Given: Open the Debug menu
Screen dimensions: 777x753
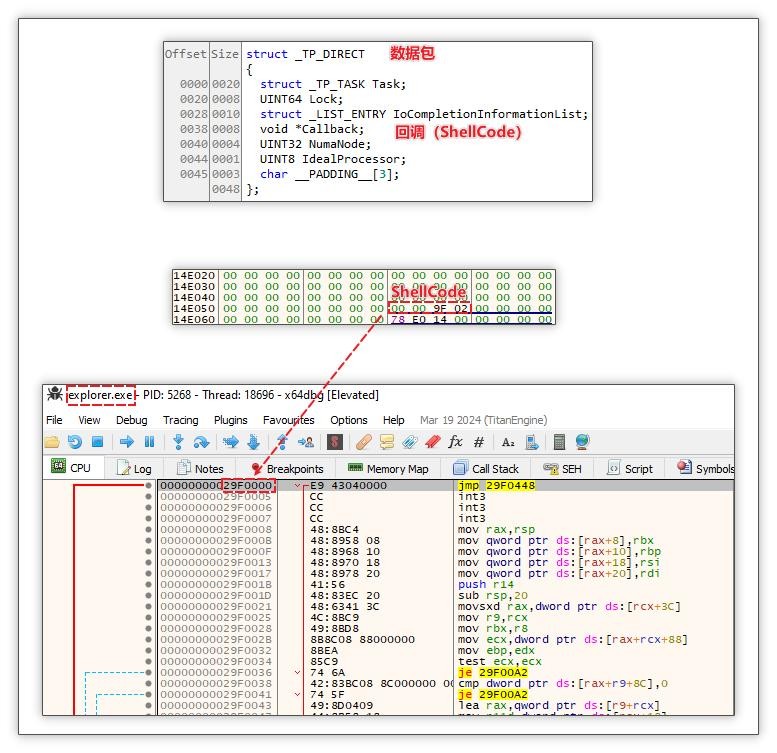Looking at the screenshot, I should [131, 420].
